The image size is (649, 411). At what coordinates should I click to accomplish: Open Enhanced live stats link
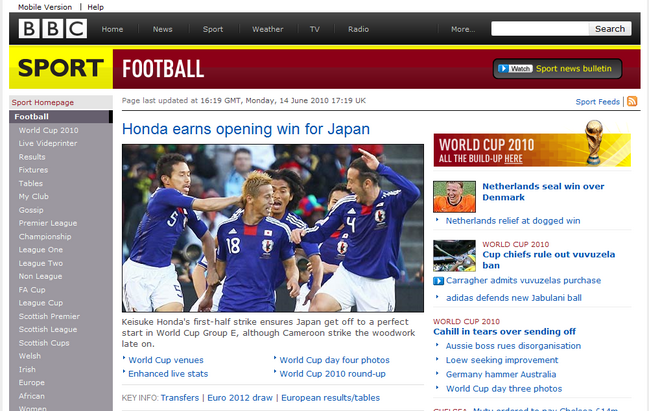(168, 374)
